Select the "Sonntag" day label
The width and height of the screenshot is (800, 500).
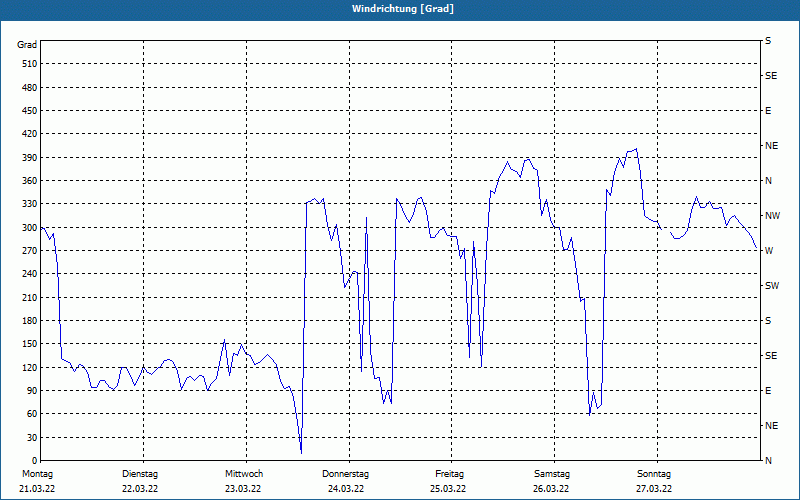click(654, 474)
